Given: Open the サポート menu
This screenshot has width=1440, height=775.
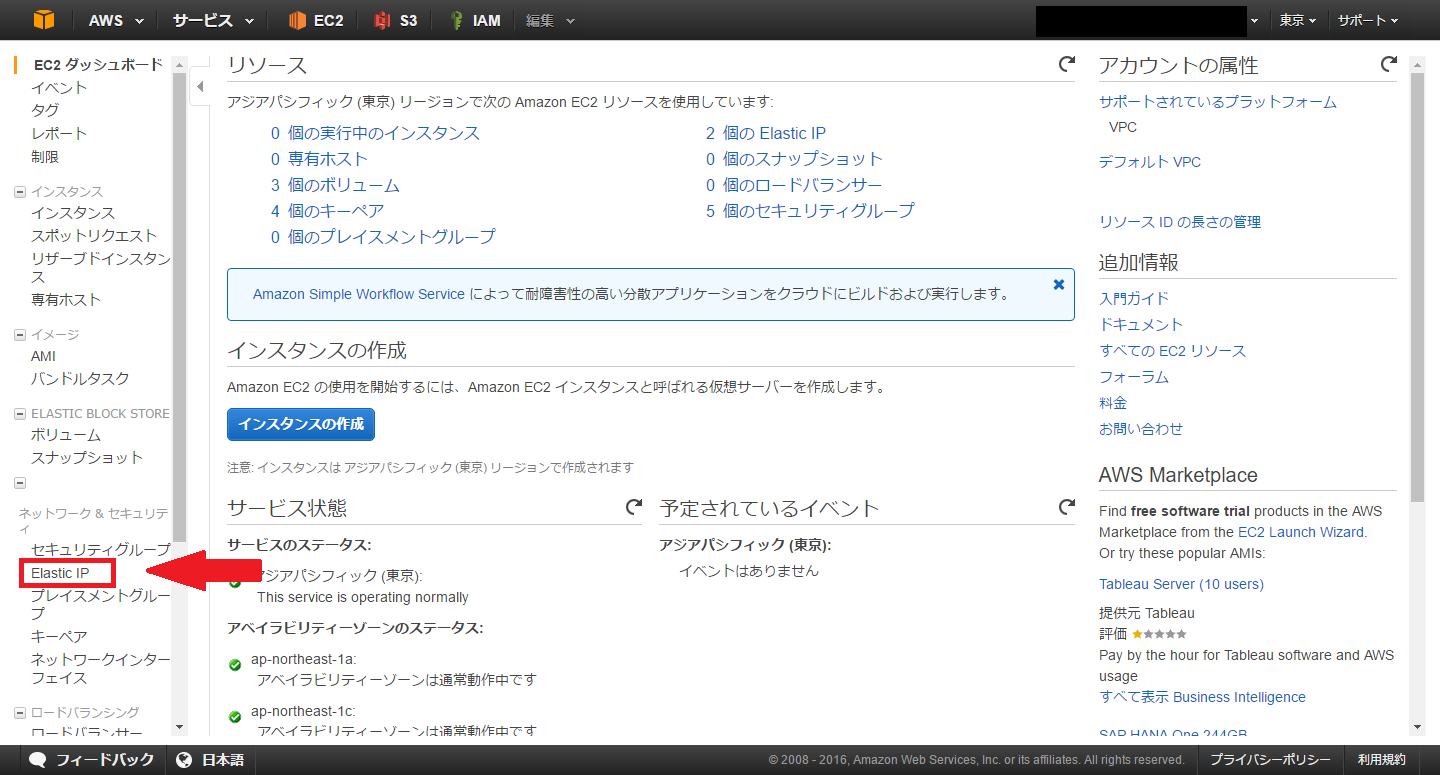Looking at the screenshot, I should coord(1367,20).
